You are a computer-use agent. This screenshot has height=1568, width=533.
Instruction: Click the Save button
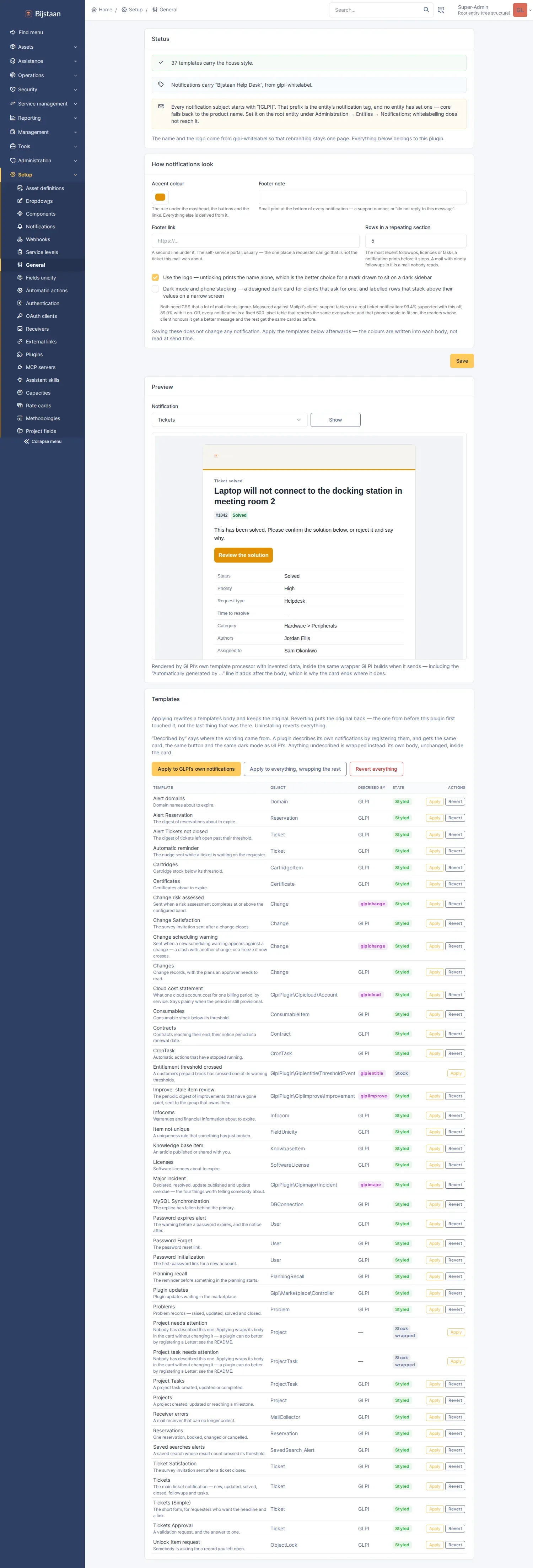[x=462, y=361]
